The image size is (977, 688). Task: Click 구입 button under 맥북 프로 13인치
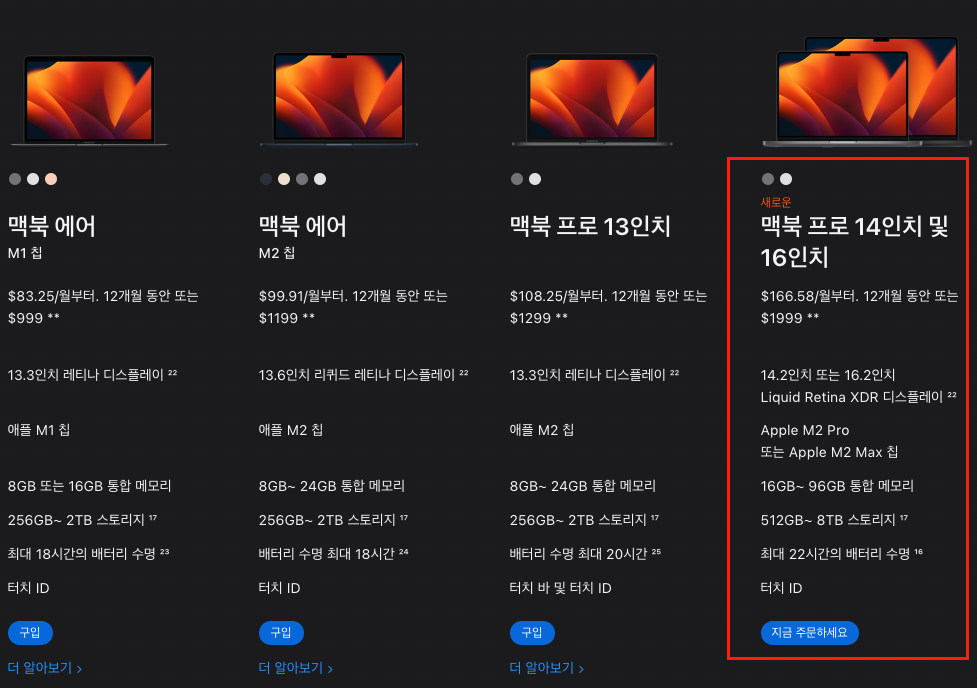[x=532, y=633]
